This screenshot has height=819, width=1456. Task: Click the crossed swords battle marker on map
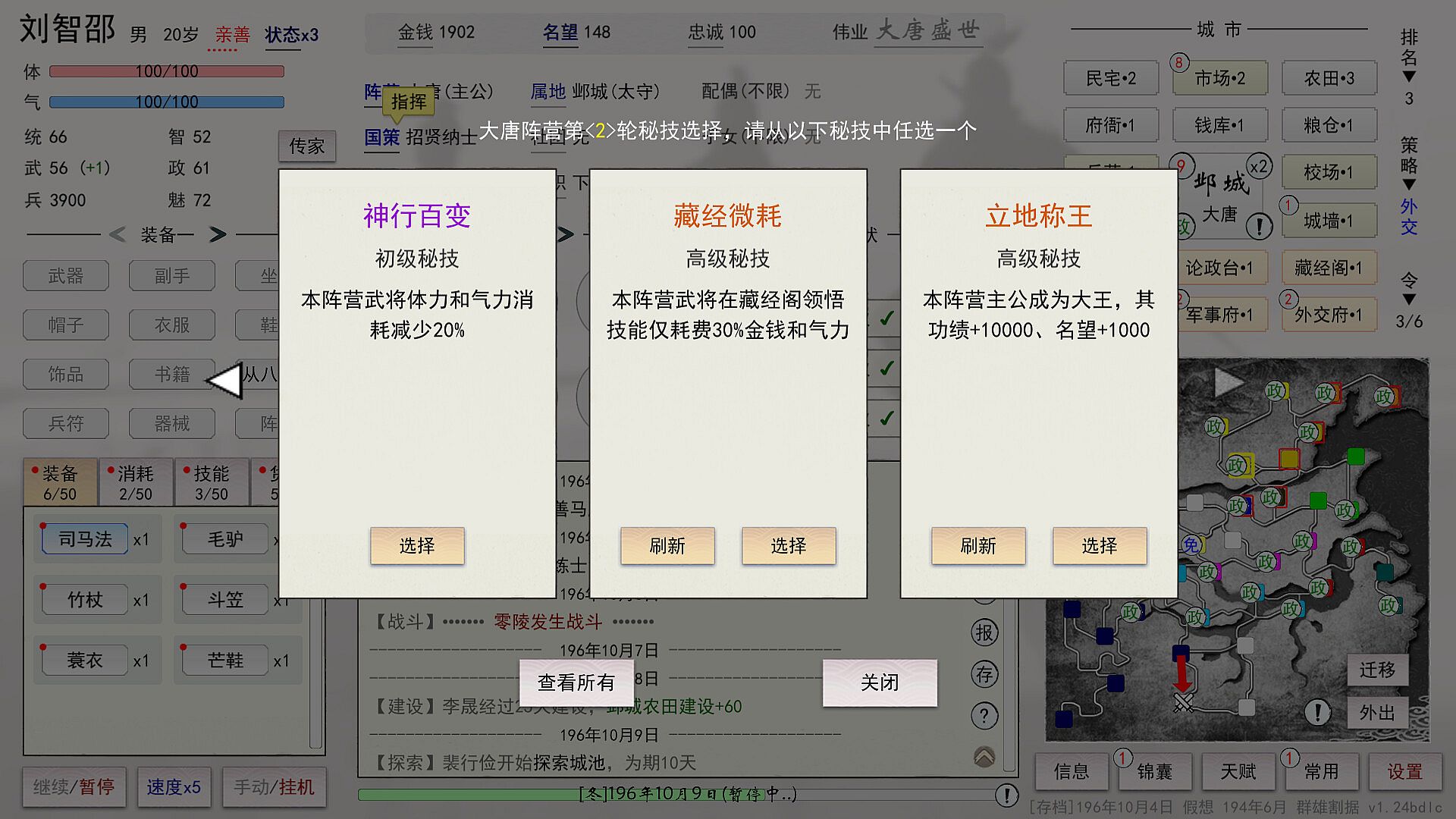pos(1183,702)
